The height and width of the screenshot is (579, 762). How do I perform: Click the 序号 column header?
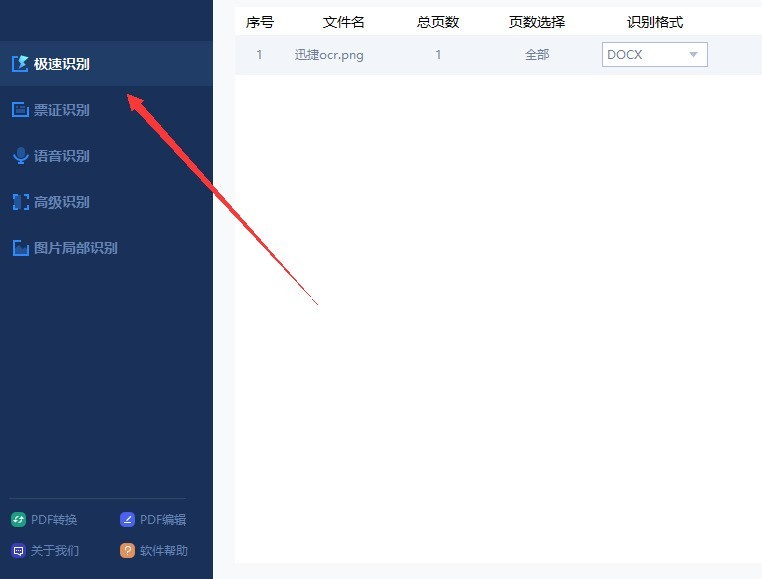260,22
